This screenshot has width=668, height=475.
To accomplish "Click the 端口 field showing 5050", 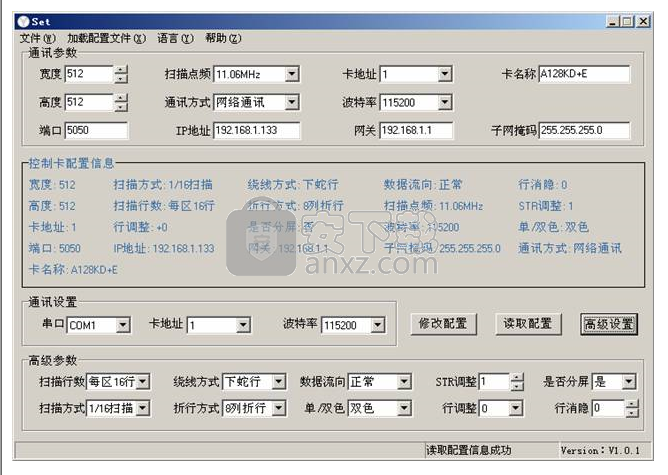I will (x=96, y=130).
